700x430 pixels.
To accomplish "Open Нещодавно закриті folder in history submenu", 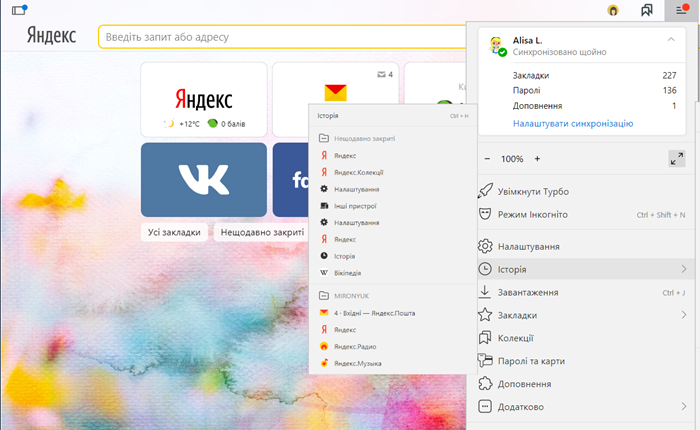I will click(393, 138).
